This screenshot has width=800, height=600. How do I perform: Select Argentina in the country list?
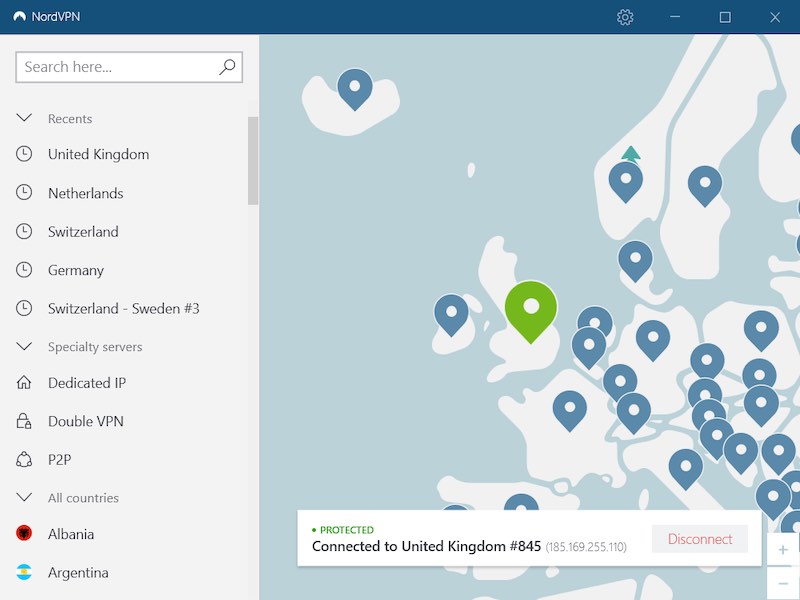(78, 572)
